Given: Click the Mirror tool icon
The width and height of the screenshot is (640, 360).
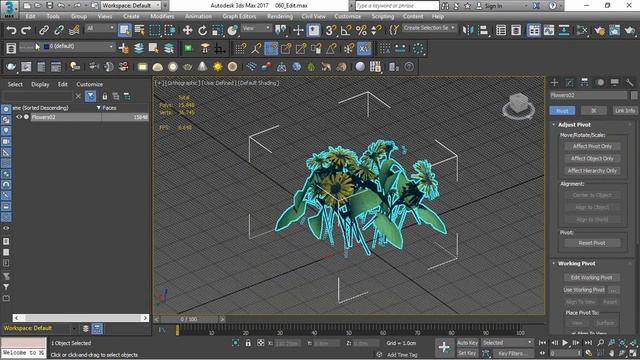Looking at the screenshot, I should click(468, 30).
